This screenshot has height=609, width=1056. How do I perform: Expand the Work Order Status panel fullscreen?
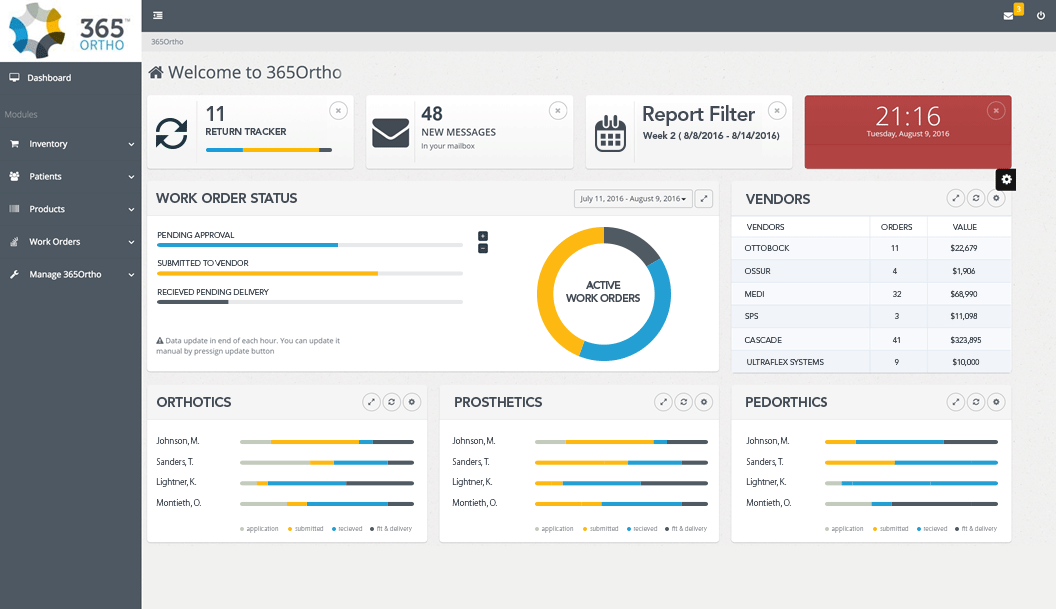click(704, 199)
